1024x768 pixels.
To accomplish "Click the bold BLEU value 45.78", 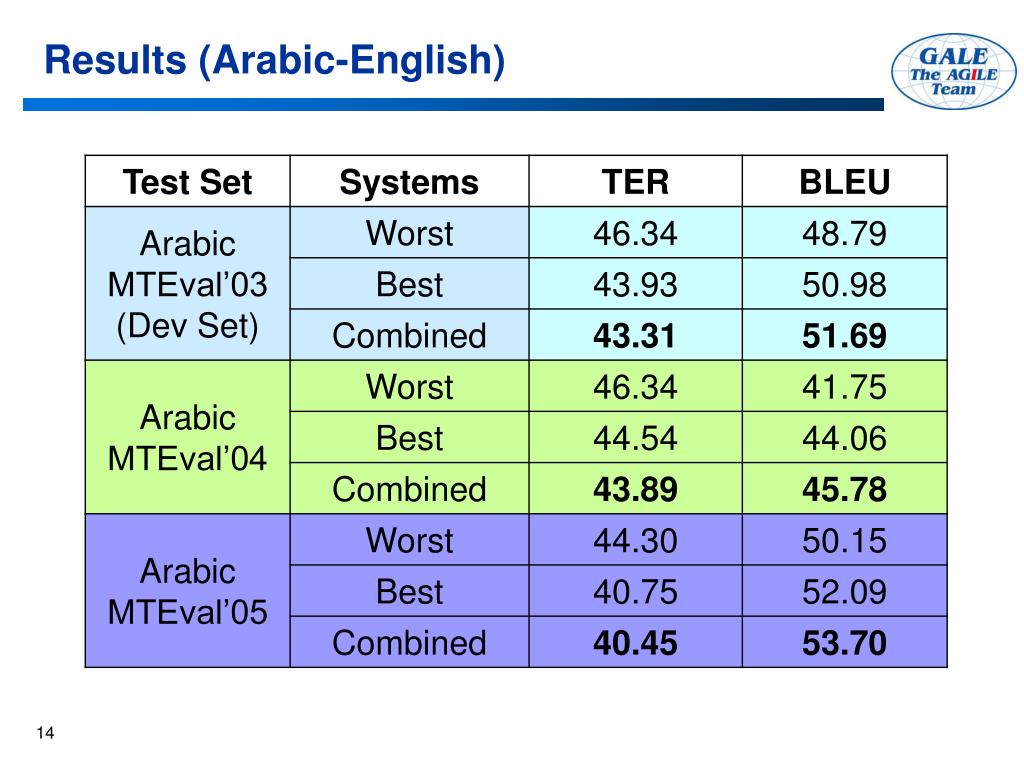I will click(844, 489).
